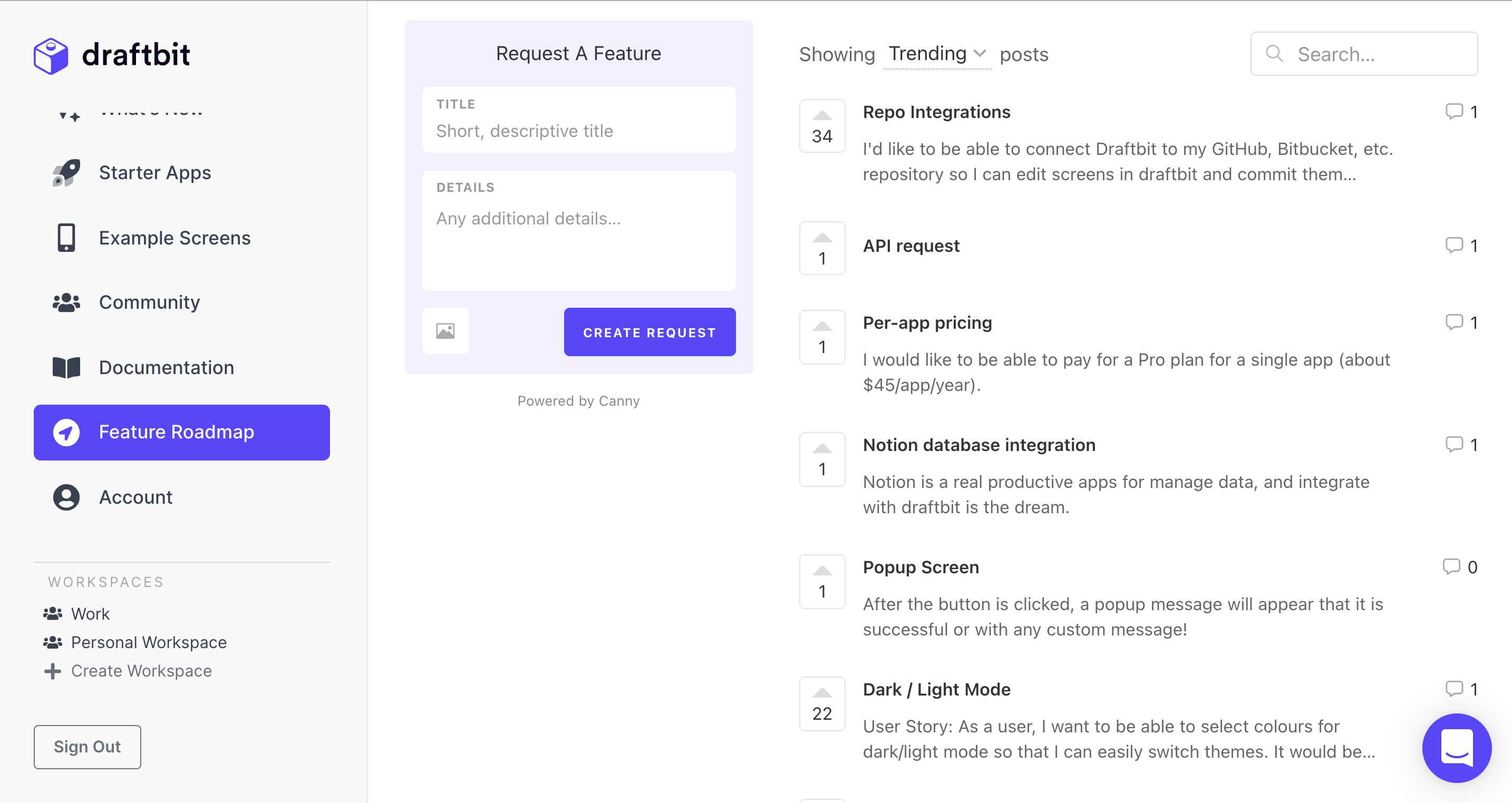Viewport: 1512px width, 803px height.
Task: Click the Per-app pricing description text
Action: (x=1127, y=373)
